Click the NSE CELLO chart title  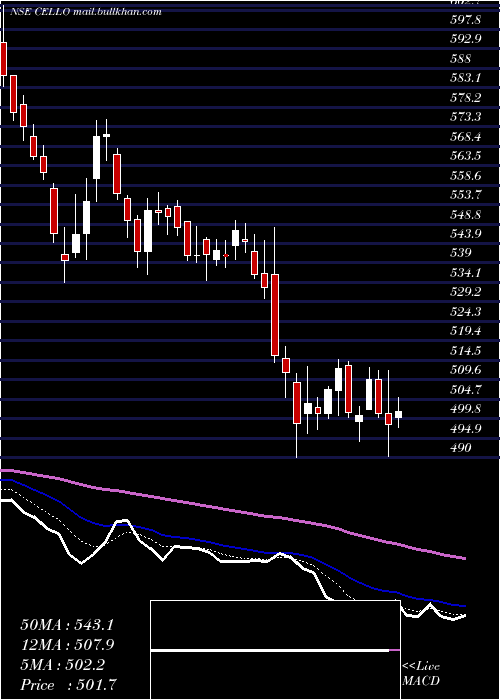click(84, 12)
